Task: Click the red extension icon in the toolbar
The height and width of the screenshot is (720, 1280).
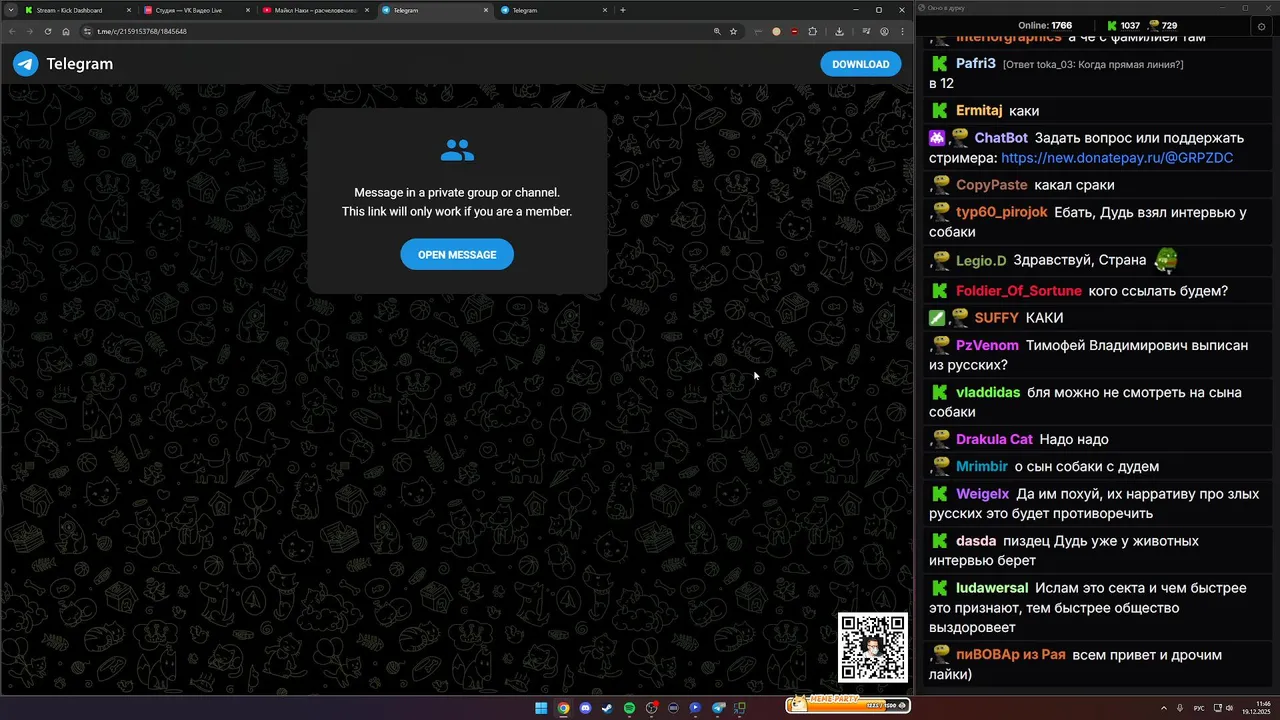Action: [794, 31]
